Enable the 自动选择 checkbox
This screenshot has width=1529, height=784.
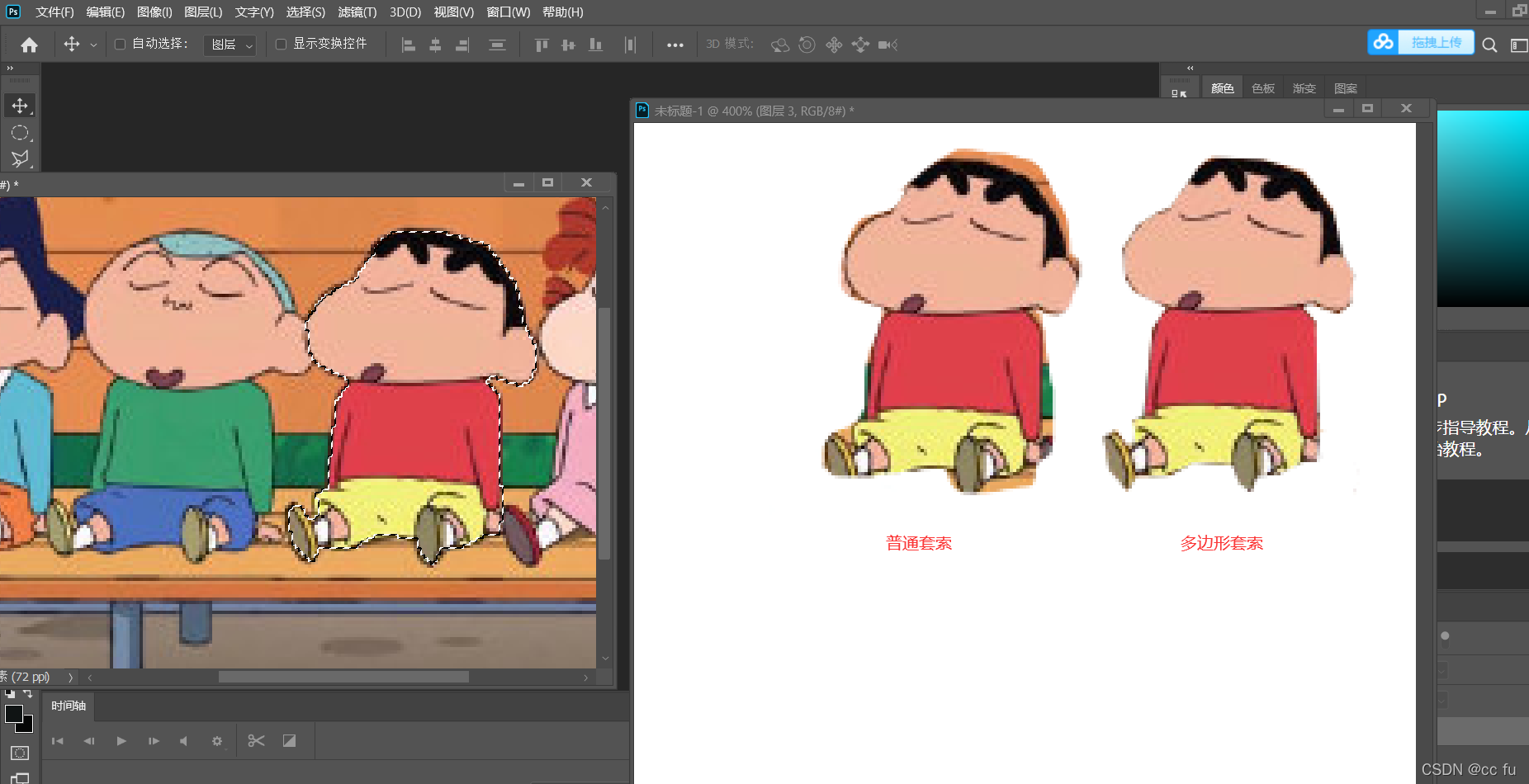pyautogui.click(x=120, y=44)
